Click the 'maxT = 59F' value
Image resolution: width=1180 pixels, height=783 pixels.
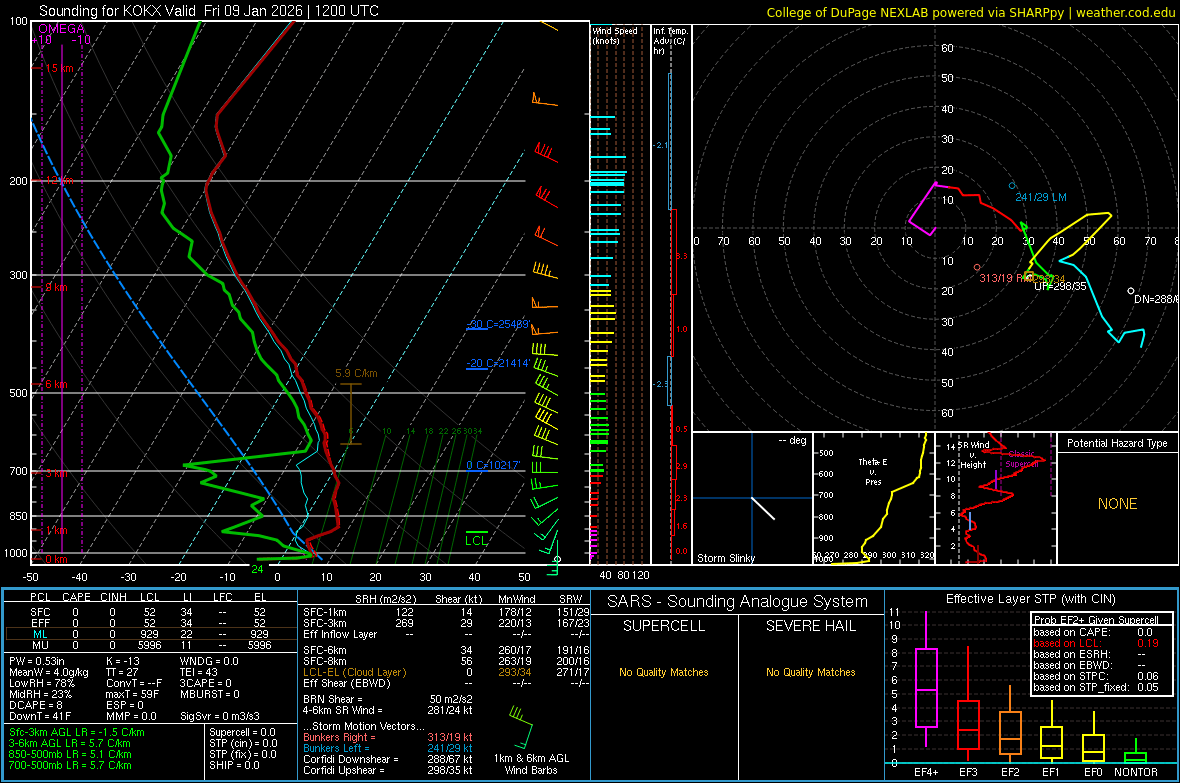[x=132, y=694]
